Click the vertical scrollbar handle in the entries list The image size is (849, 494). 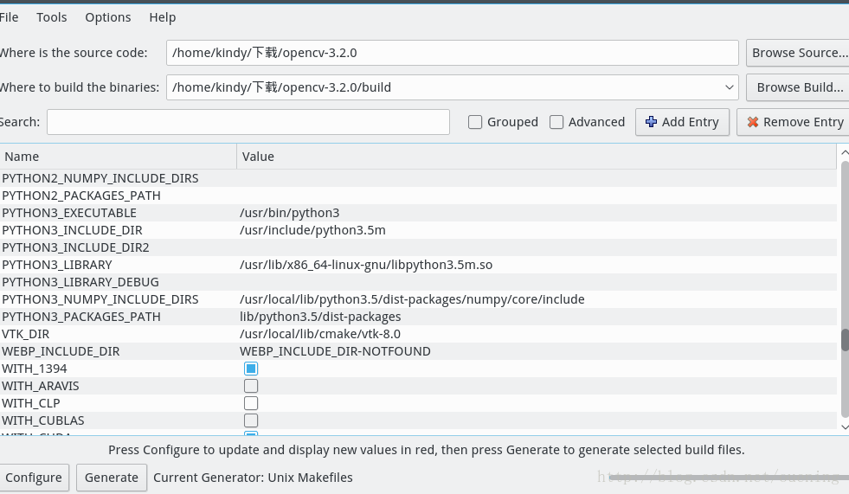tap(844, 340)
